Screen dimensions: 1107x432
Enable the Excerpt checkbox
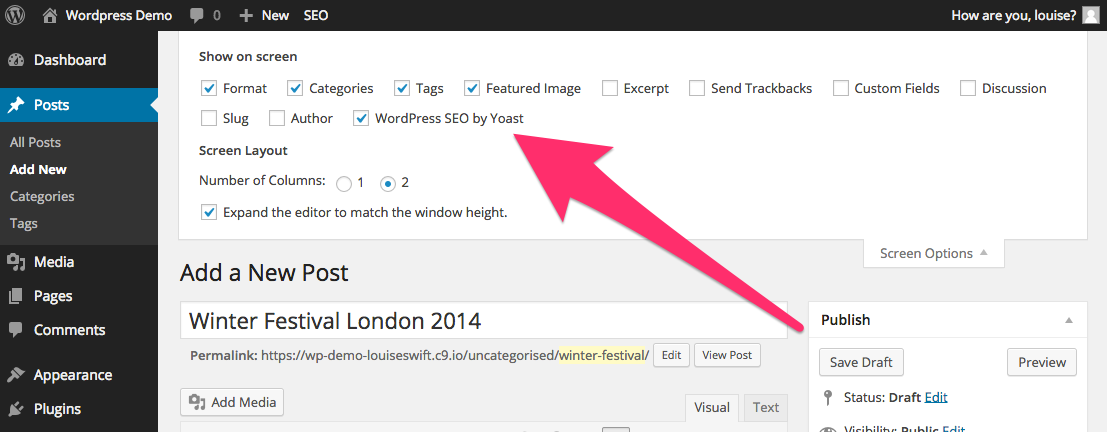610,88
